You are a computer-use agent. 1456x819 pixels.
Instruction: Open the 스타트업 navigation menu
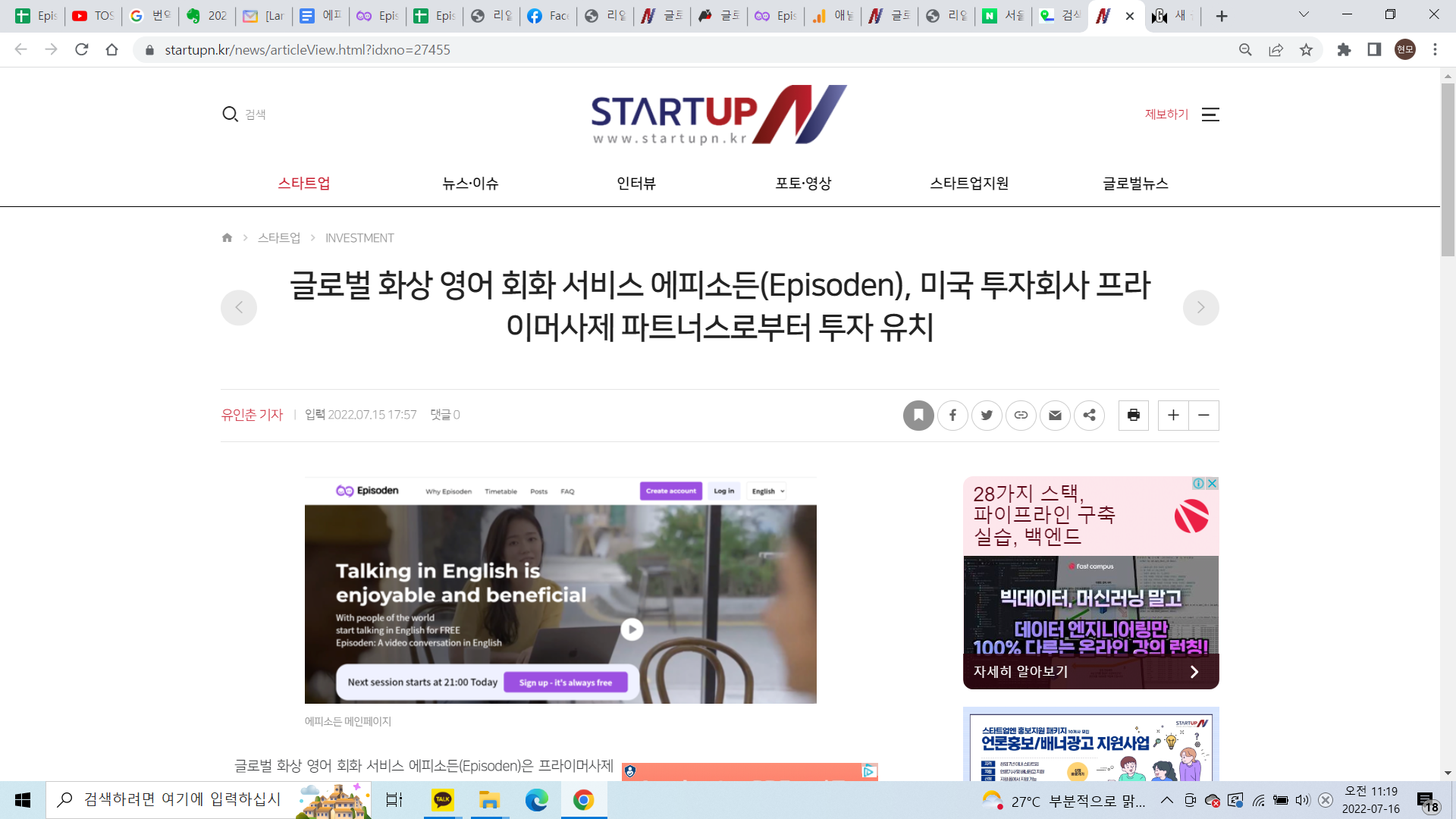pos(304,184)
